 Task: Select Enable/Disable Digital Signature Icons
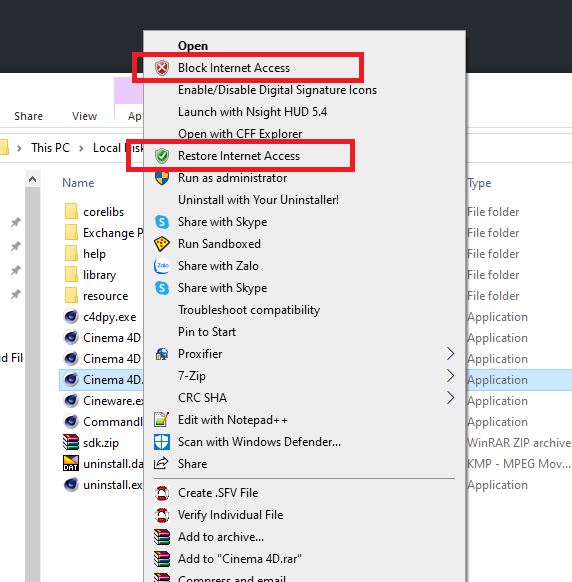[x=277, y=90]
